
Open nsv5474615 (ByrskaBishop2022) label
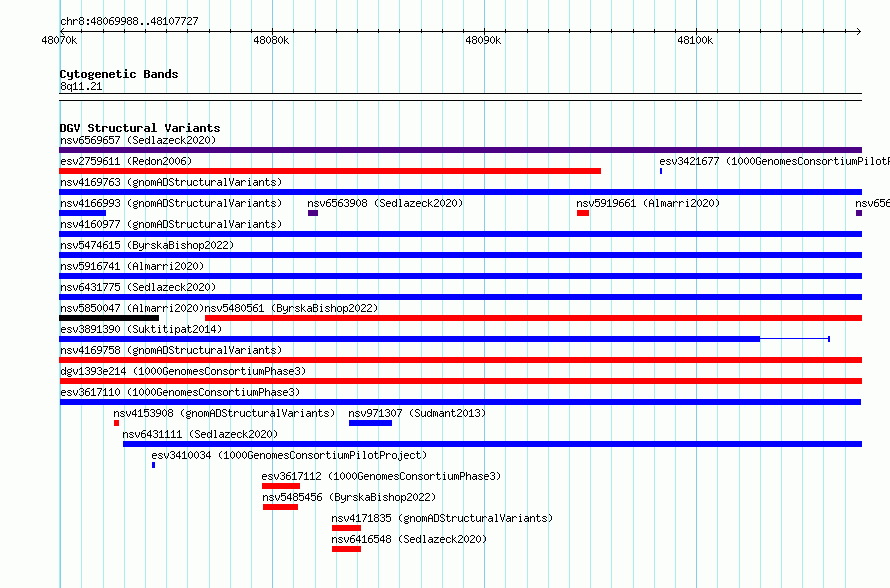point(147,245)
